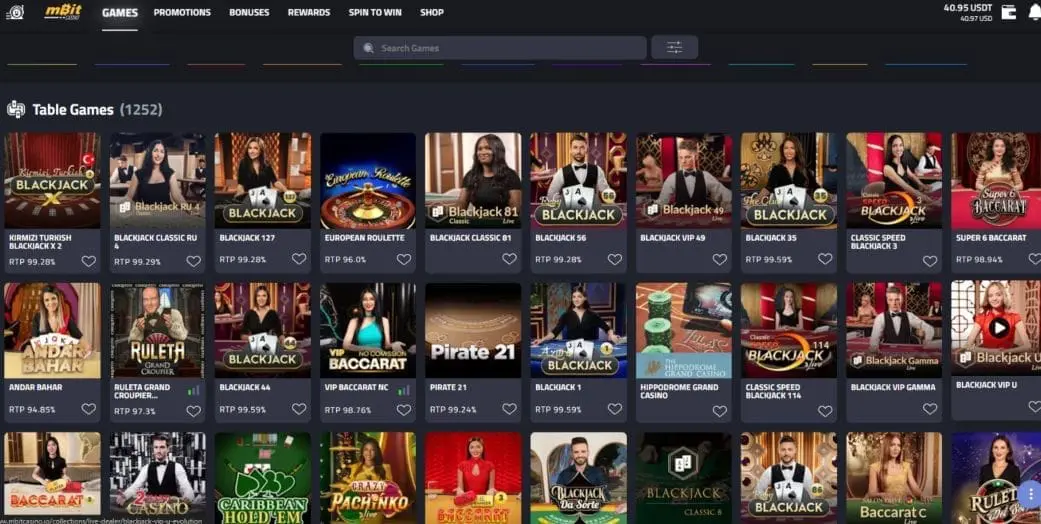
Task: Click the play button on Blackjack VIP U
Action: [x=997, y=327]
